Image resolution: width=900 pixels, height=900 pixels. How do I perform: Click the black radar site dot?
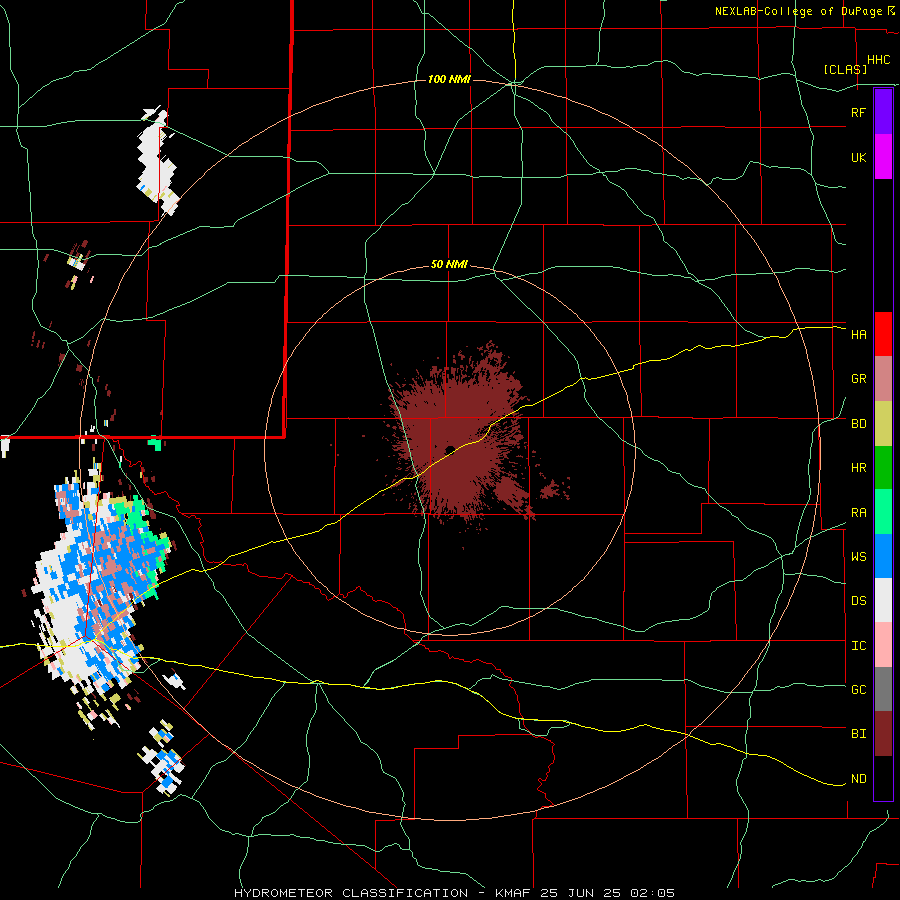450,449
